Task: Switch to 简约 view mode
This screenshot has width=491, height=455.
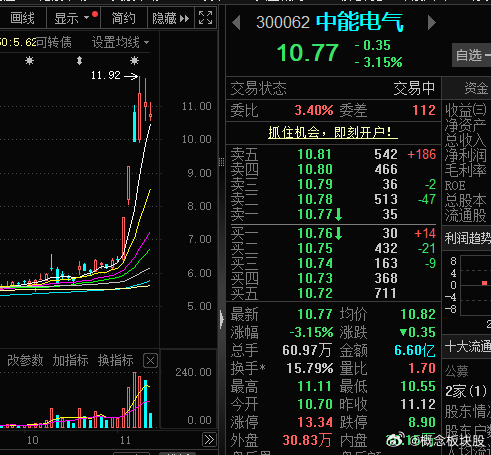Action: pos(124,18)
